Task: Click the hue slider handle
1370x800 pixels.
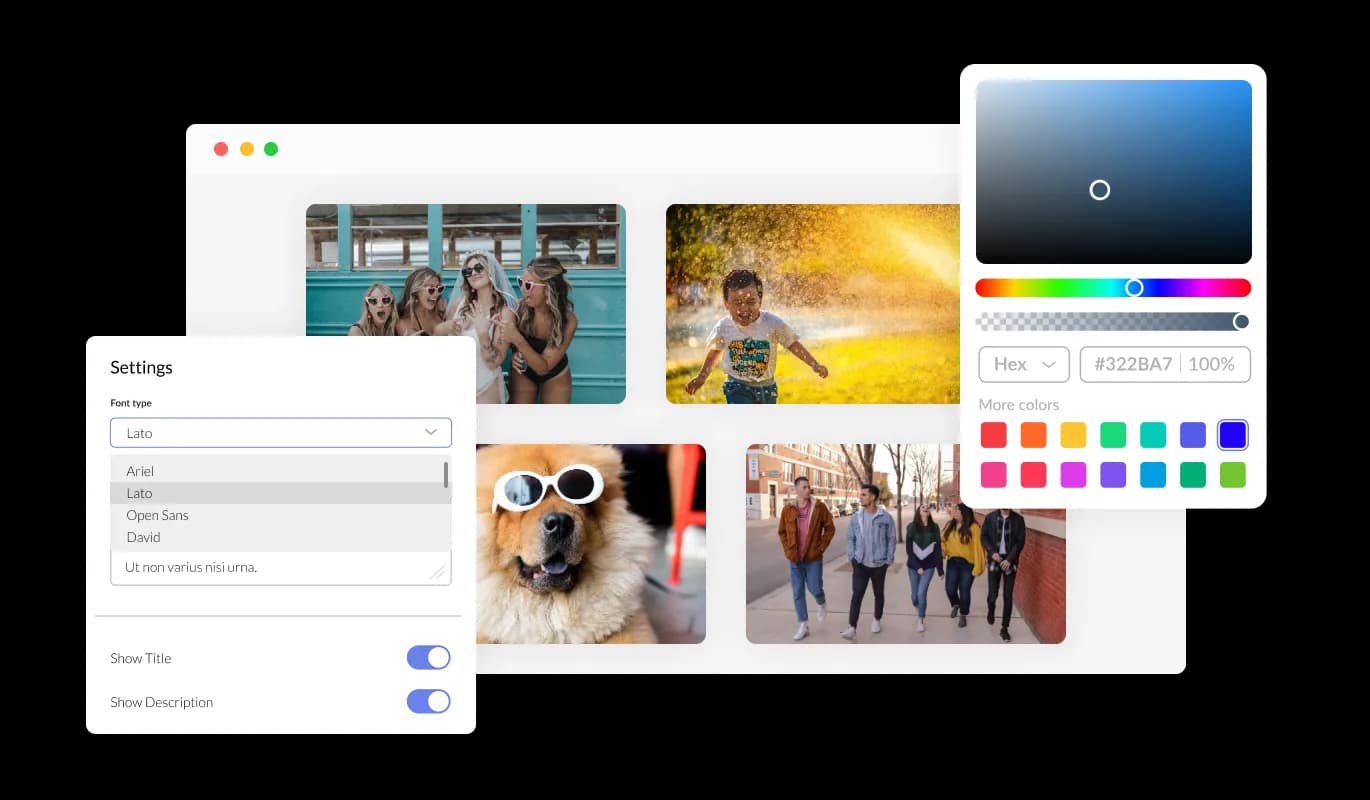Action: pyautogui.click(x=1134, y=288)
